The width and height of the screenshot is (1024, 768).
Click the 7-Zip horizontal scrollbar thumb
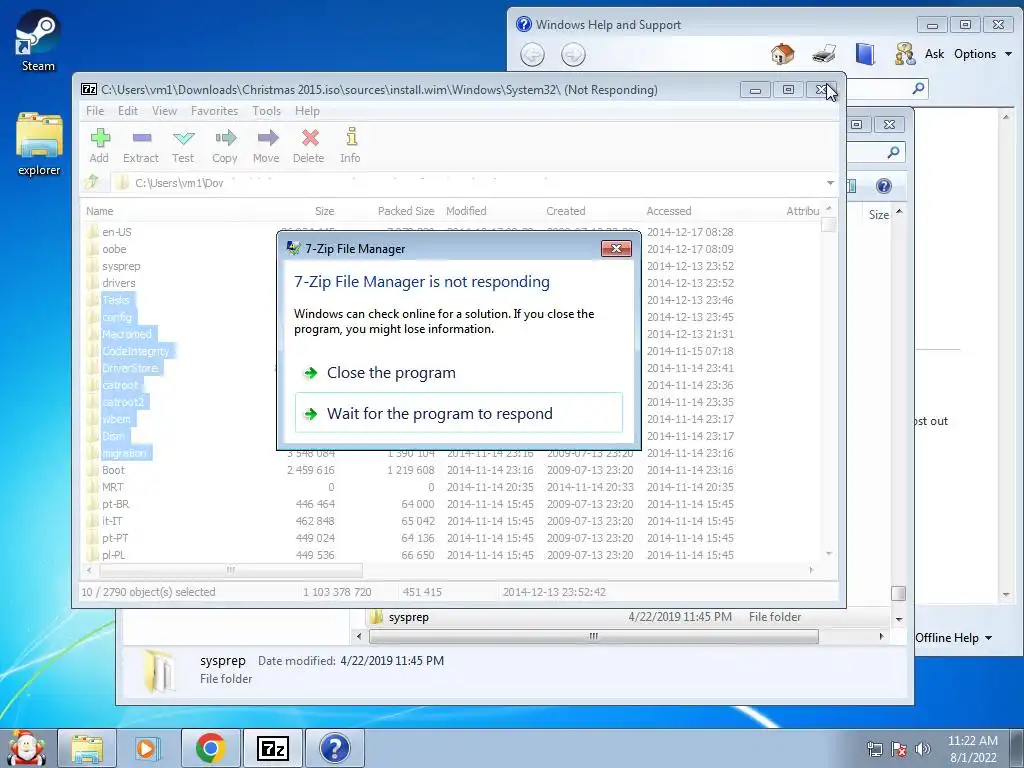231,570
